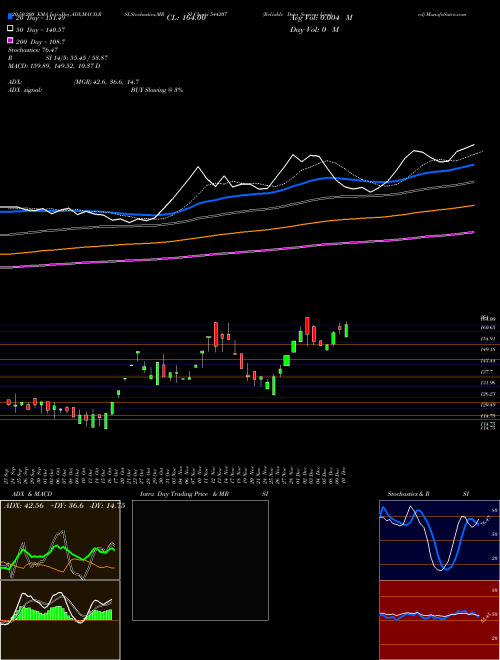
Task: Click the website watermark text in top-right header
Action: click(442, 14)
